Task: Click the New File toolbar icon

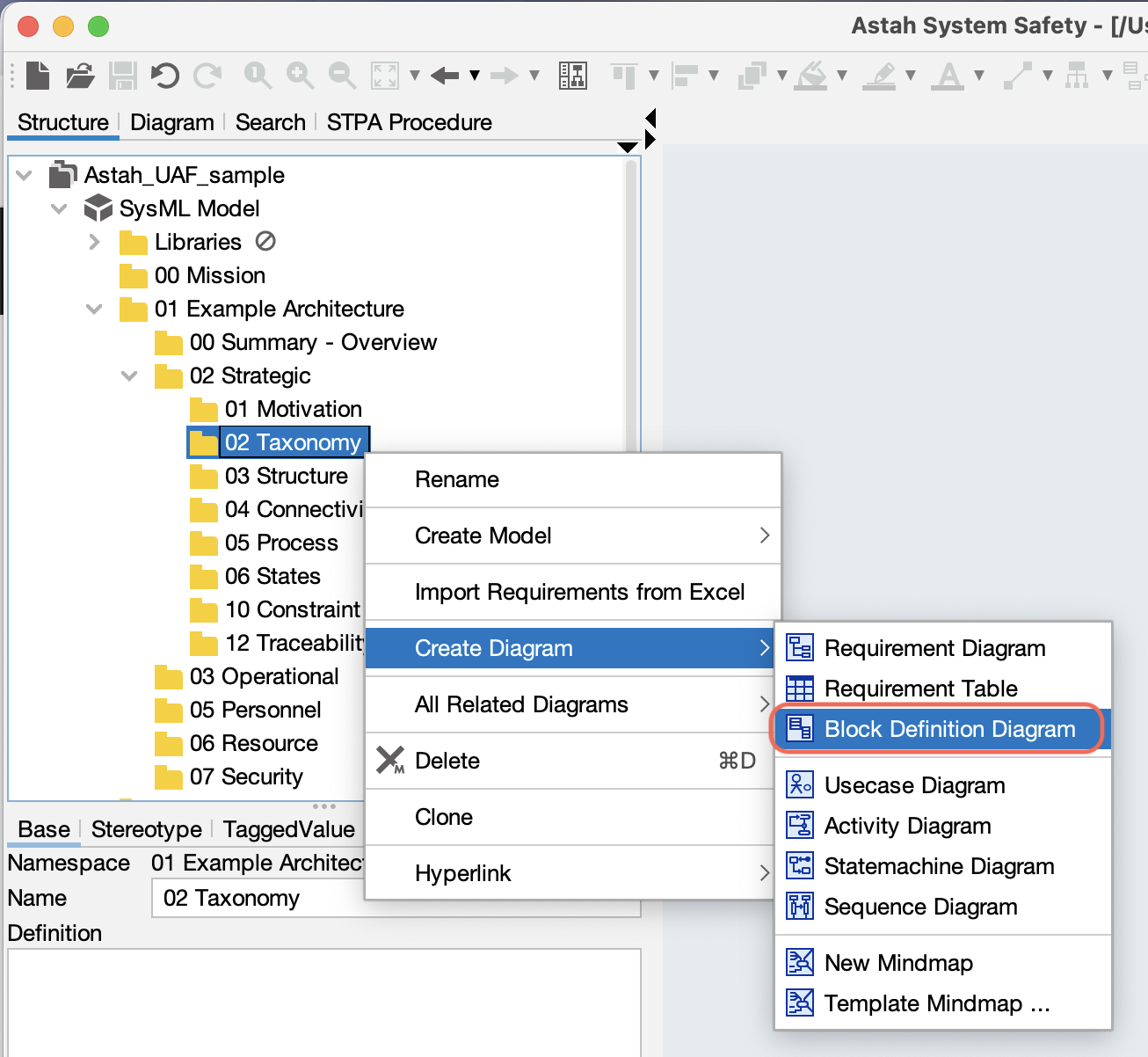Action: pos(38,76)
